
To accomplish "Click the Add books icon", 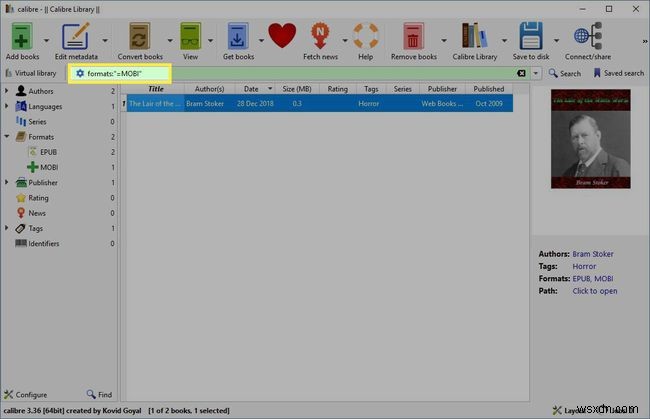I will [x=22, y=36].
